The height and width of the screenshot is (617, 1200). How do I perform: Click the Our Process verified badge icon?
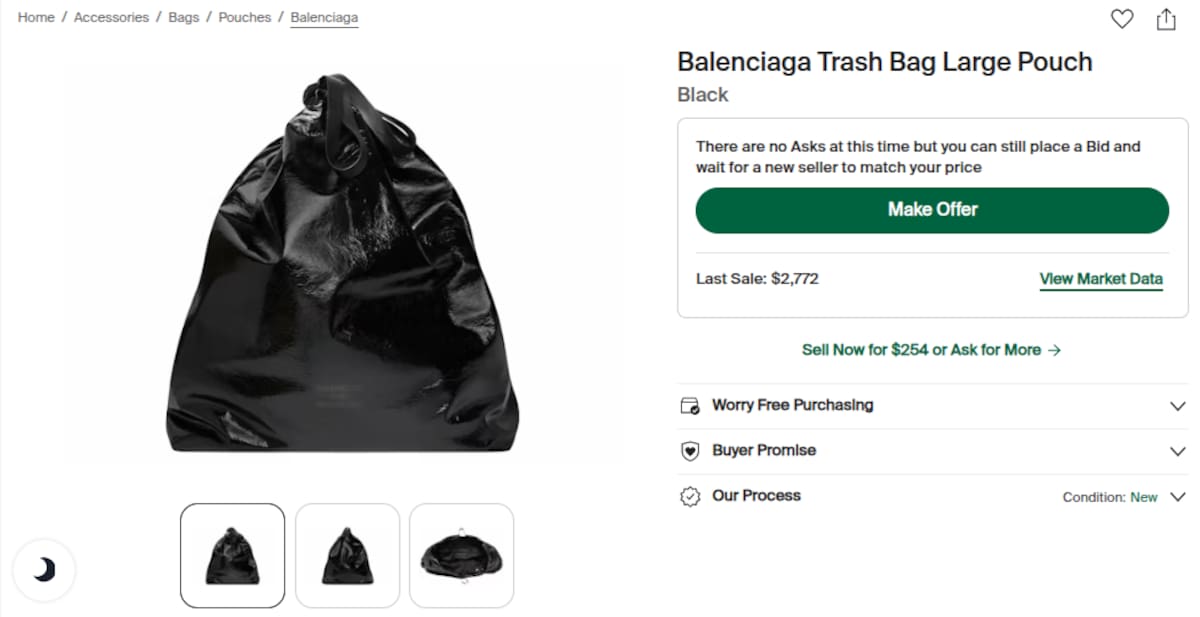point(689,496)
